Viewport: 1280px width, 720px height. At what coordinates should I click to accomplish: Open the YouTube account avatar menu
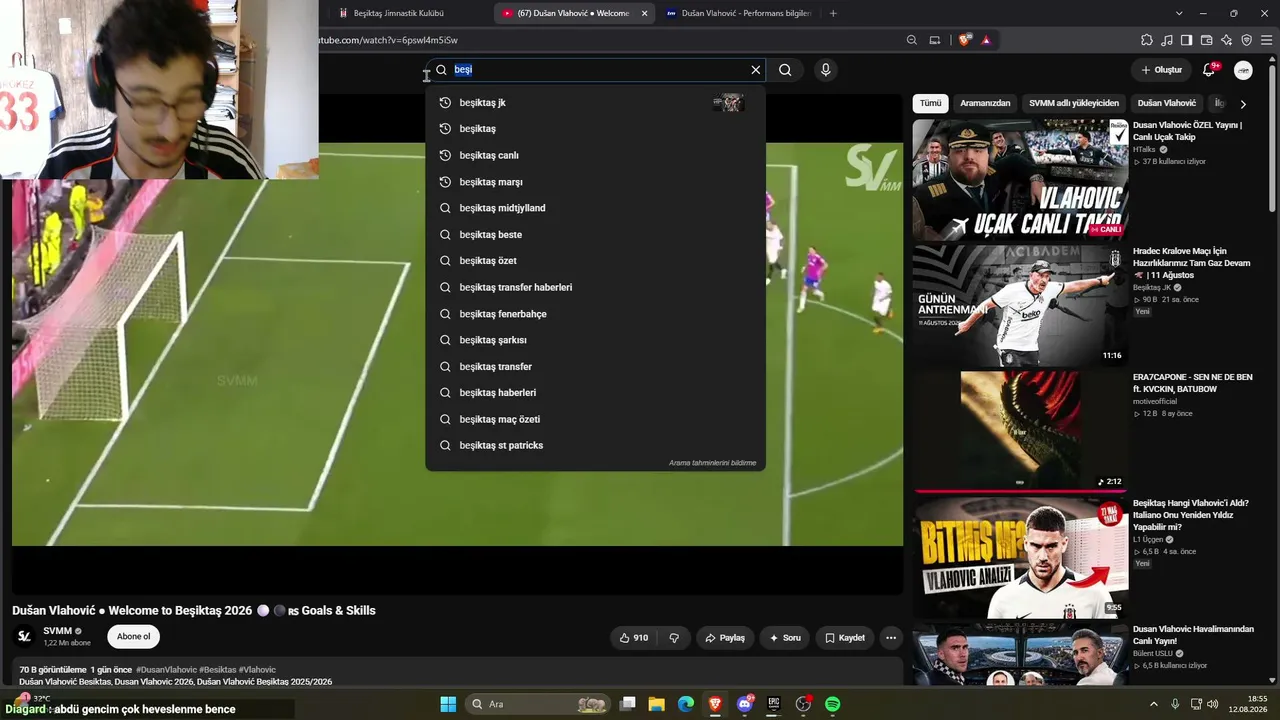1243,70
